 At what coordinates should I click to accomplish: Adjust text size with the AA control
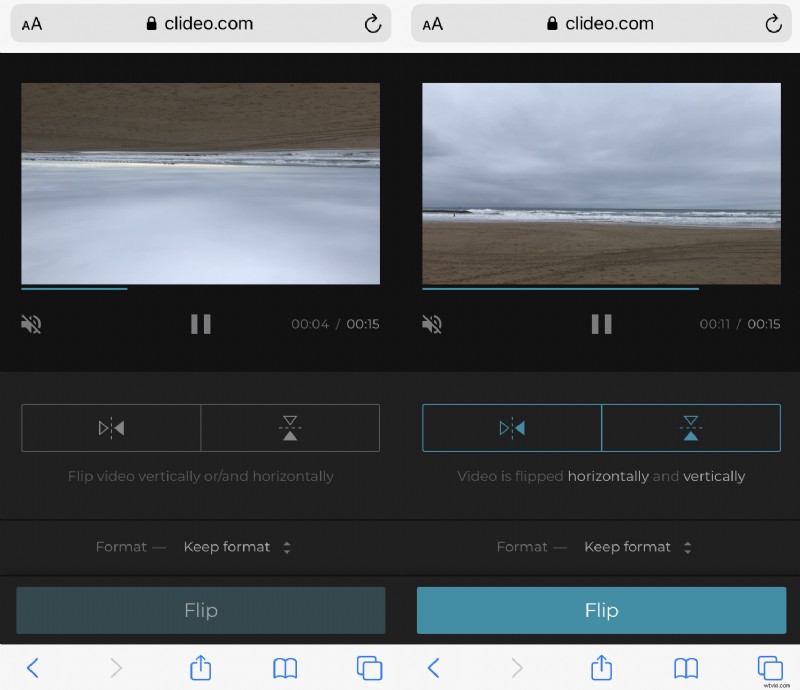pyautogui.click(x=31, y=23)
